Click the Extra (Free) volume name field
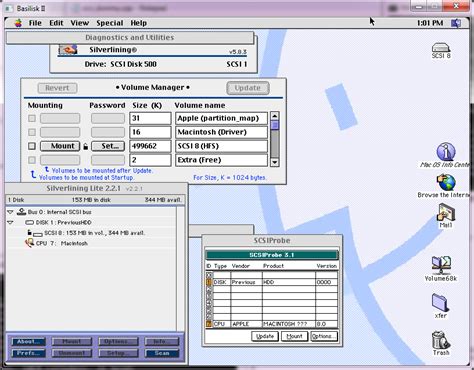474x370 pixels. 221,160
